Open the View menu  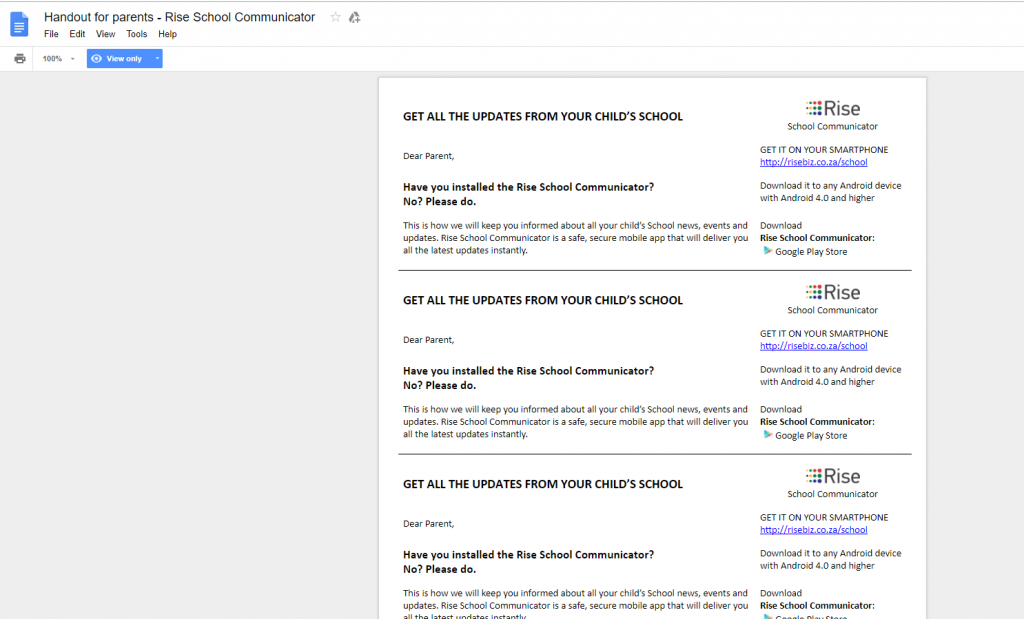coord(105,34)
